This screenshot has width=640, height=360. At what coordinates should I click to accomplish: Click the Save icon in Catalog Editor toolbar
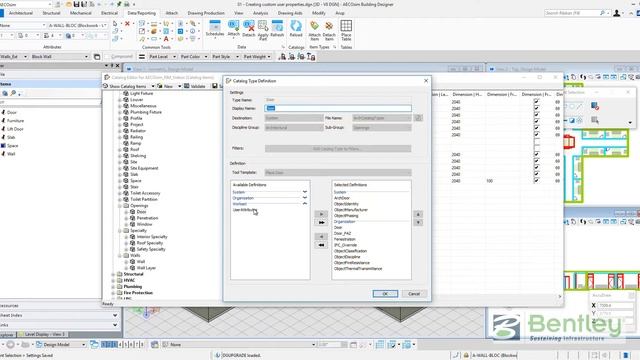pyautogui.click(x=215, y=86)
